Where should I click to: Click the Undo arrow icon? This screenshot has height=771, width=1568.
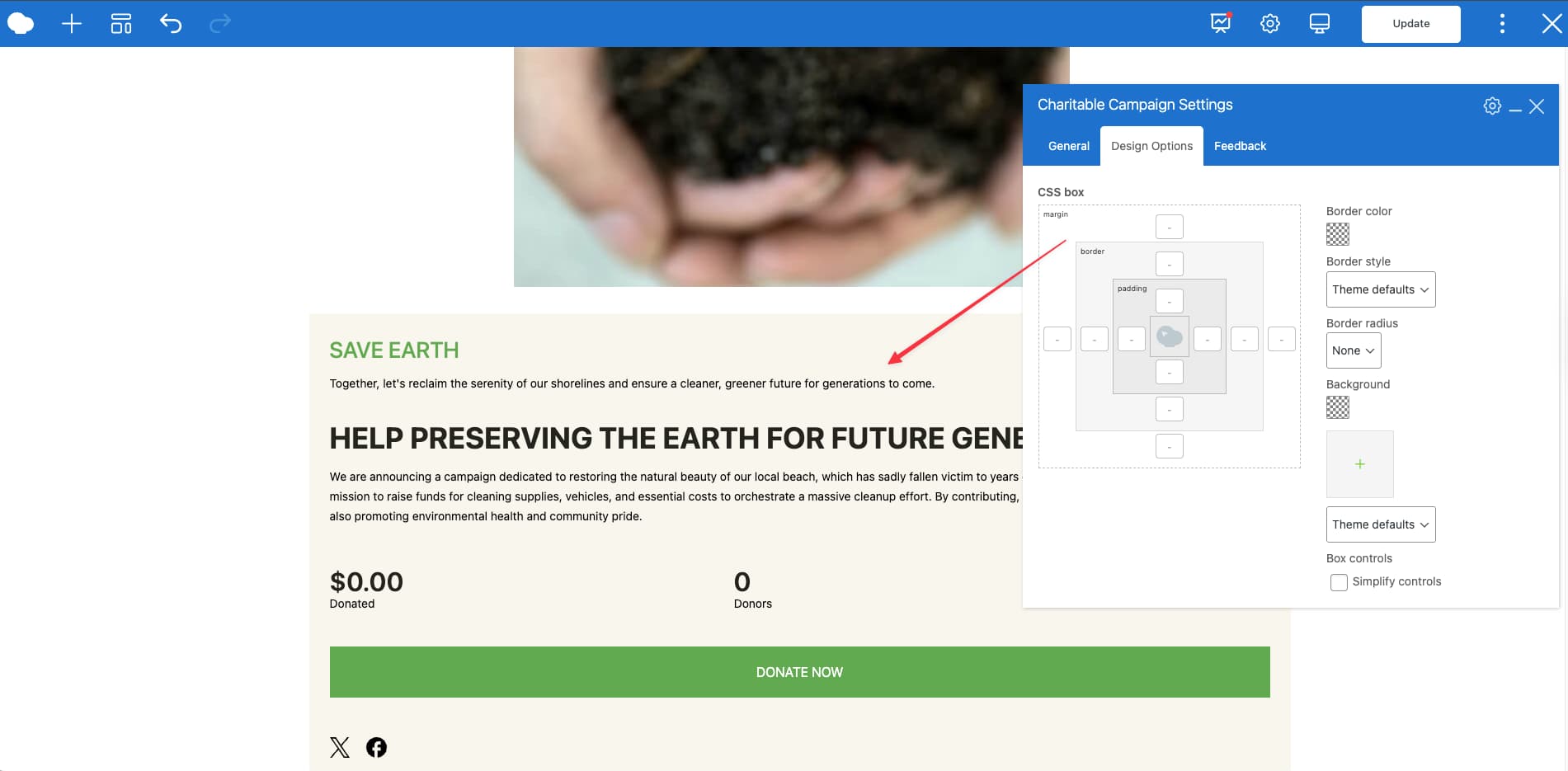pyautogui.click(x=171, y=24)
